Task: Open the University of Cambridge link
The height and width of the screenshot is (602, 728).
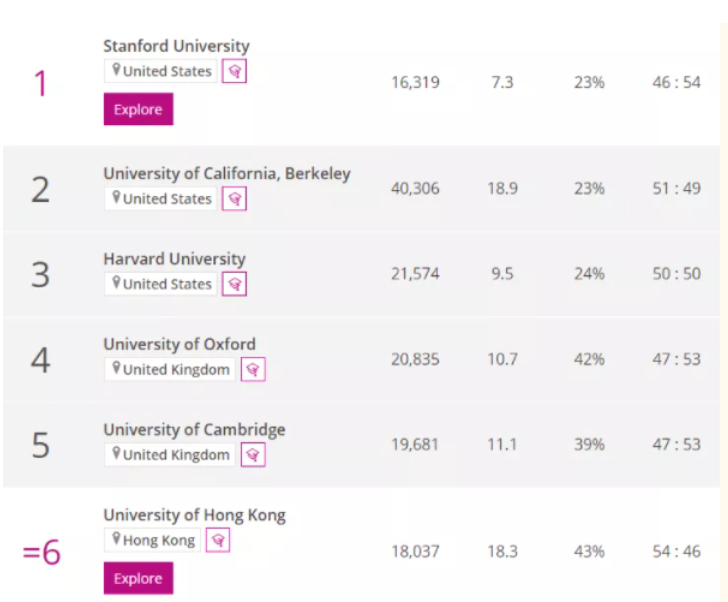Action: [x=194, y=430]
